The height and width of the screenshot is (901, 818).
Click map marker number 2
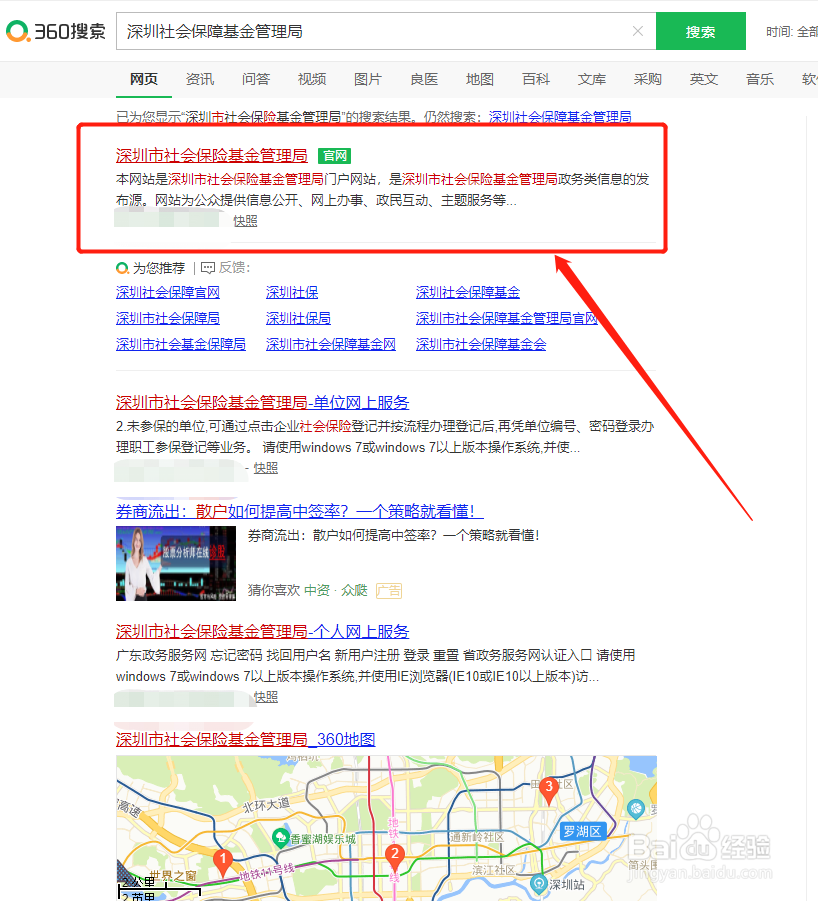click(395, 857)
